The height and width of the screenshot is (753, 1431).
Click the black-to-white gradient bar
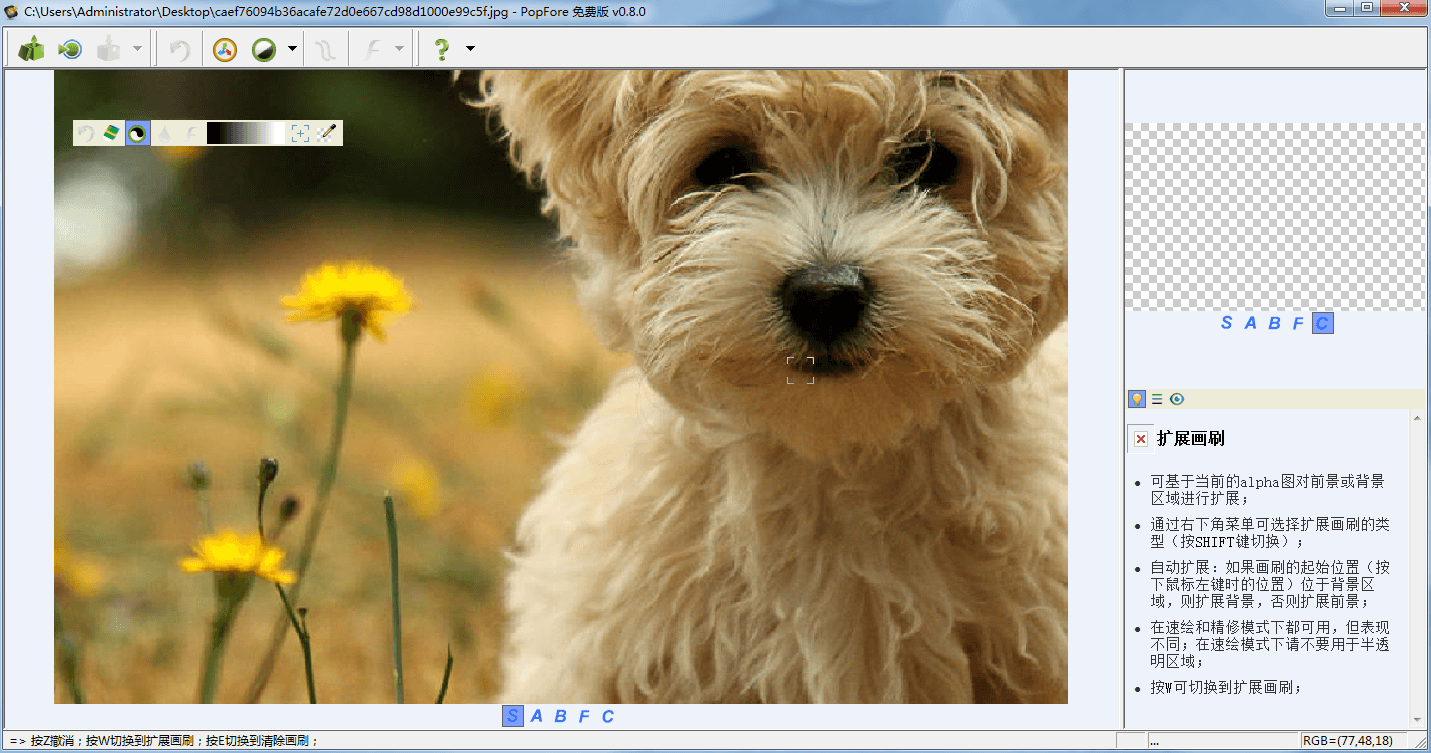pos(246,133)
